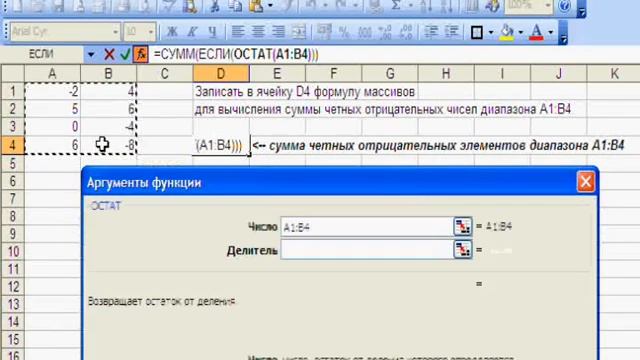Toggle underline formatting (Ч)
Viewport: 640px width, 360px height.
tap(212, 31)
